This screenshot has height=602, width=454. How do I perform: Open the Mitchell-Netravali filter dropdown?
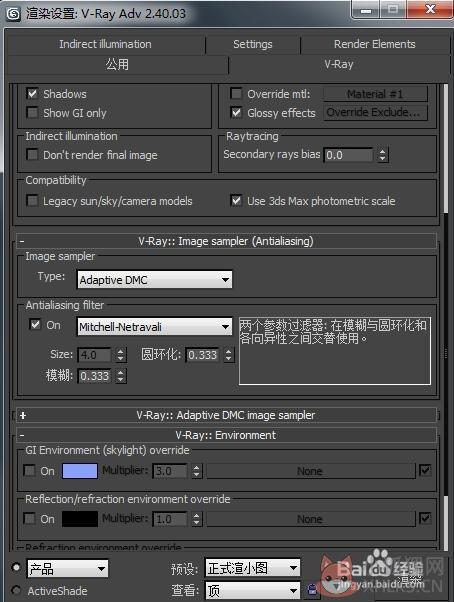155,327
